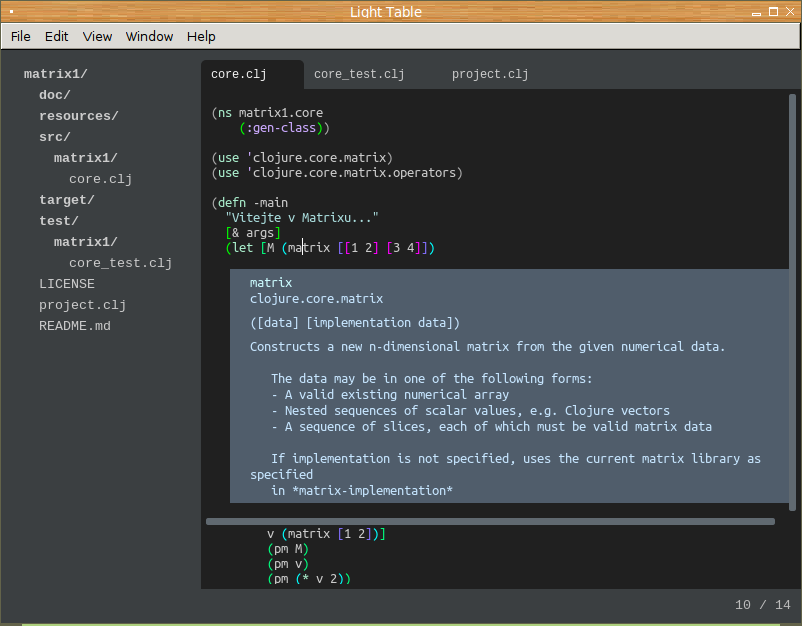
Task: Collapse the test/ folder in sidebar
Action: click(59, 221)
